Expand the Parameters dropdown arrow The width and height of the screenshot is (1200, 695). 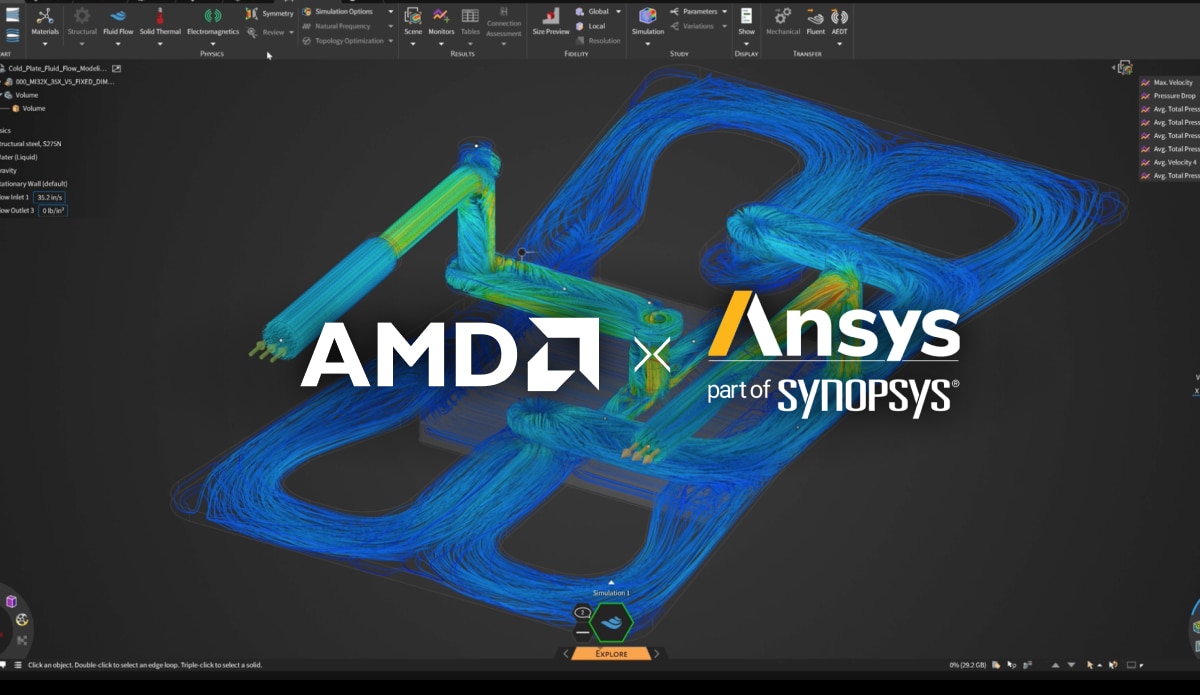click(x=724, y=11)
